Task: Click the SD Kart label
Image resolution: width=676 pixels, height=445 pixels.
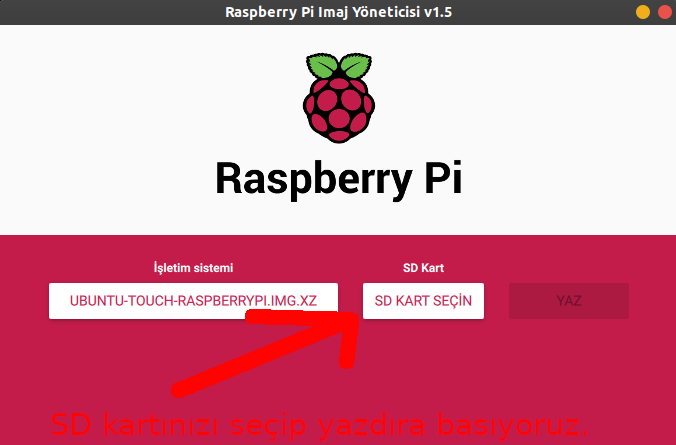Action: click(423, 268)
